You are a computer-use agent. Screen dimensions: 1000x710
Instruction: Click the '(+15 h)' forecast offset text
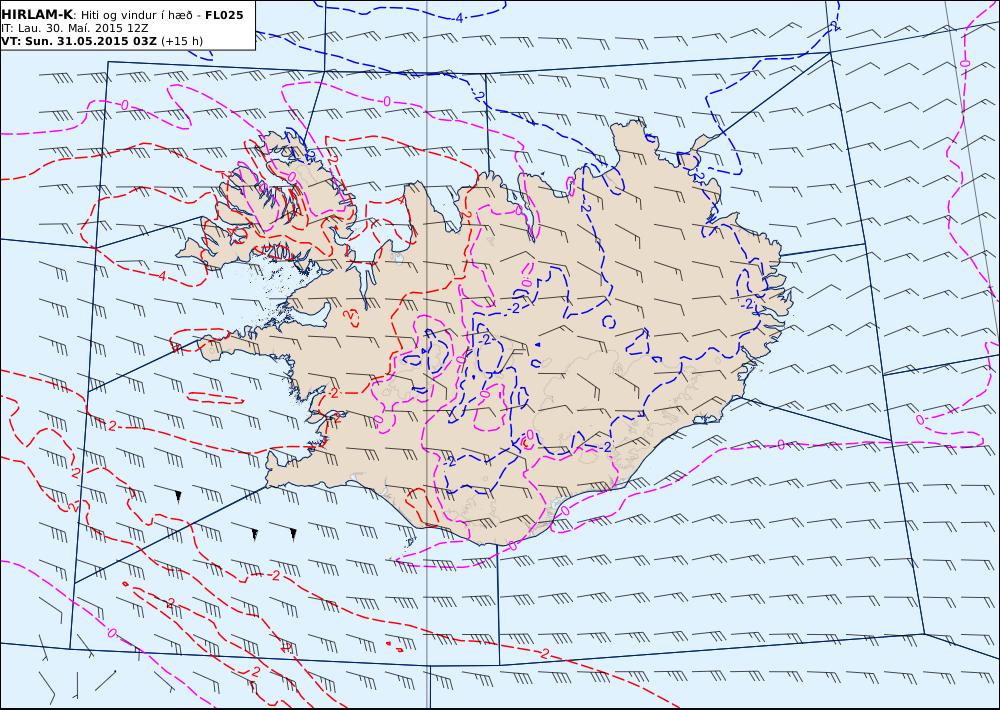[x=182, y=41]
